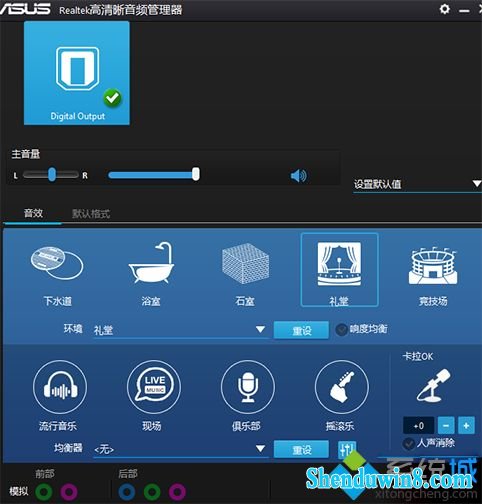Apply the 现场 live music equalizer preset

pyautogui.click(x=154, y=387)
